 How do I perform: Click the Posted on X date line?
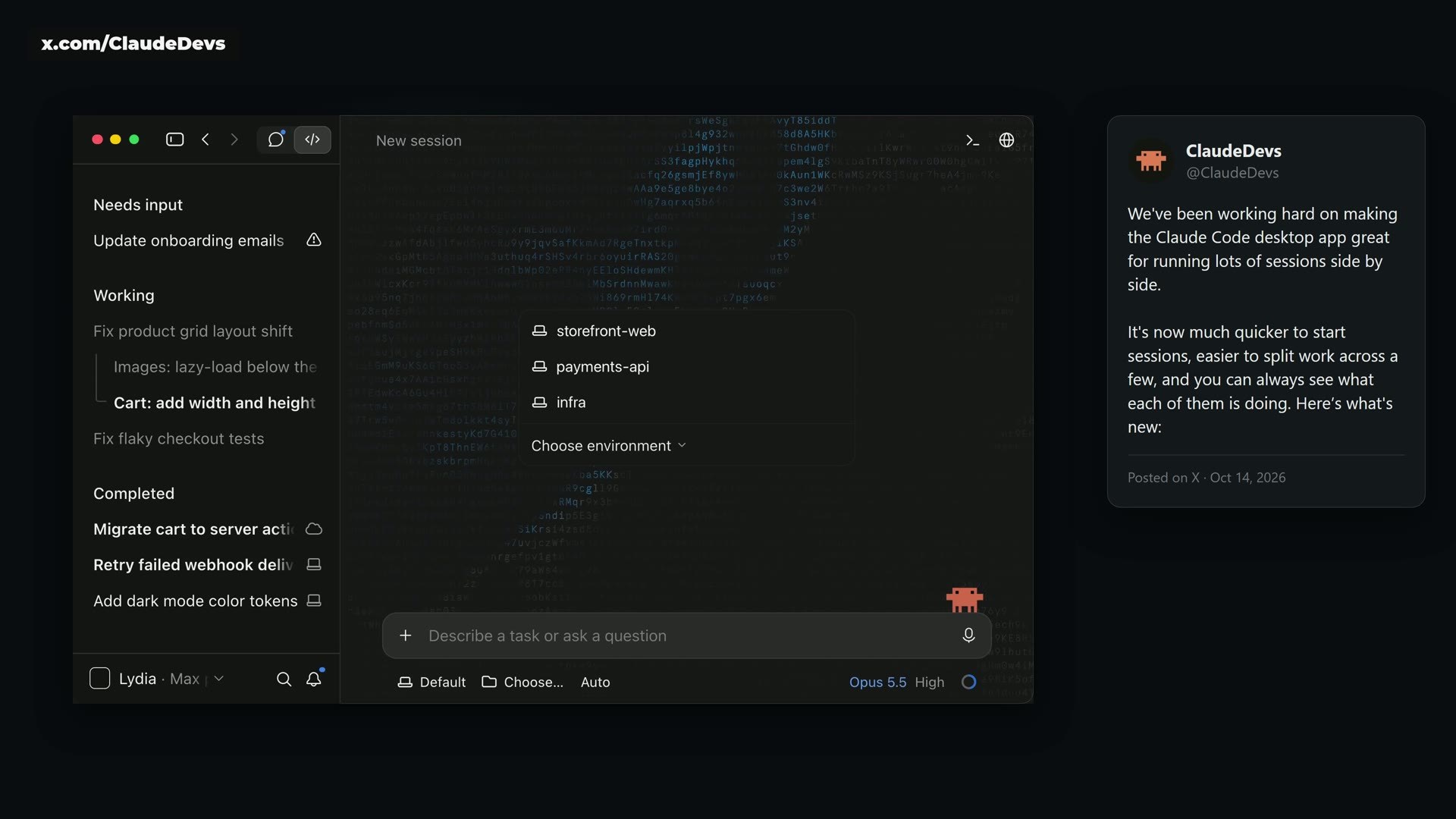point(1207,478)
